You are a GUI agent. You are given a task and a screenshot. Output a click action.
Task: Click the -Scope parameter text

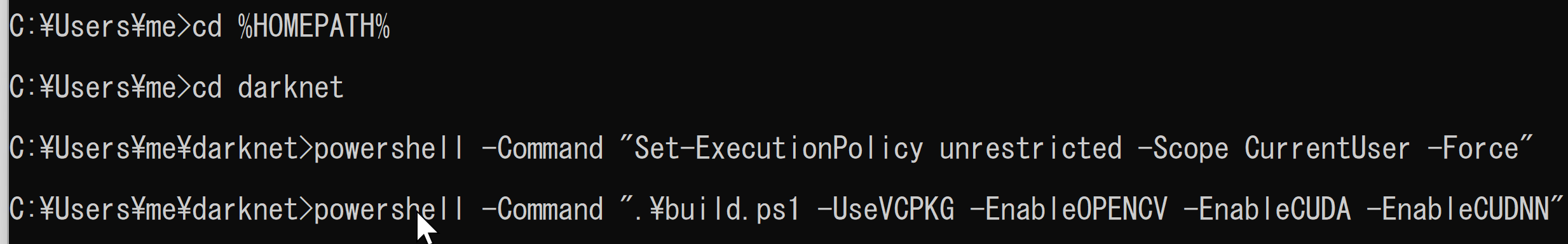coord(1183,149)
